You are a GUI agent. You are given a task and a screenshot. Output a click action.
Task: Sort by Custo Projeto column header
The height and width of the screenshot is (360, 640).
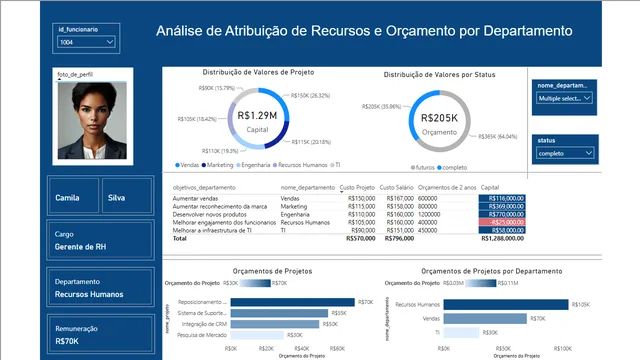click(x=357, y=187)
